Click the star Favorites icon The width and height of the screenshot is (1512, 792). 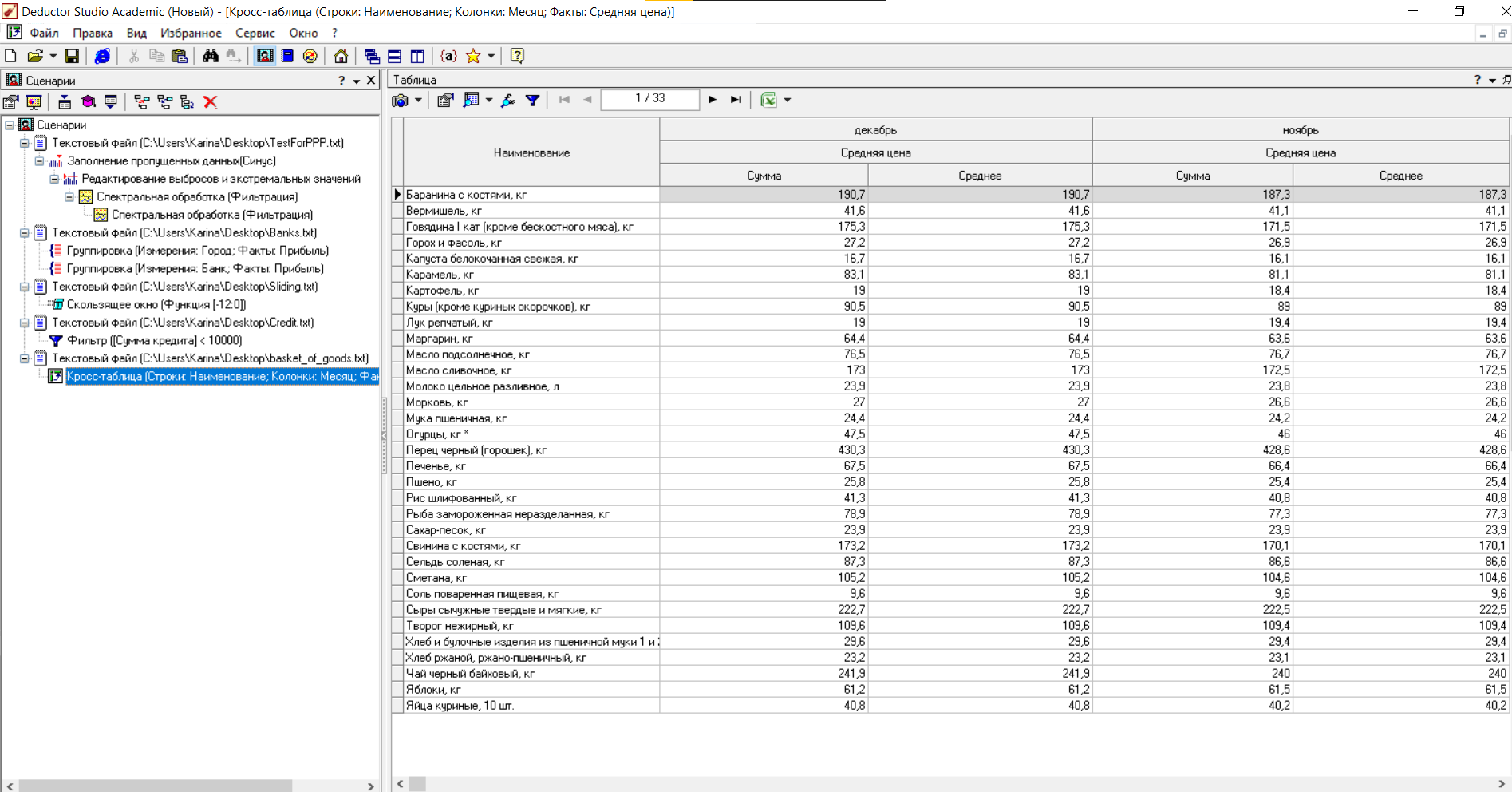(473, 56)
